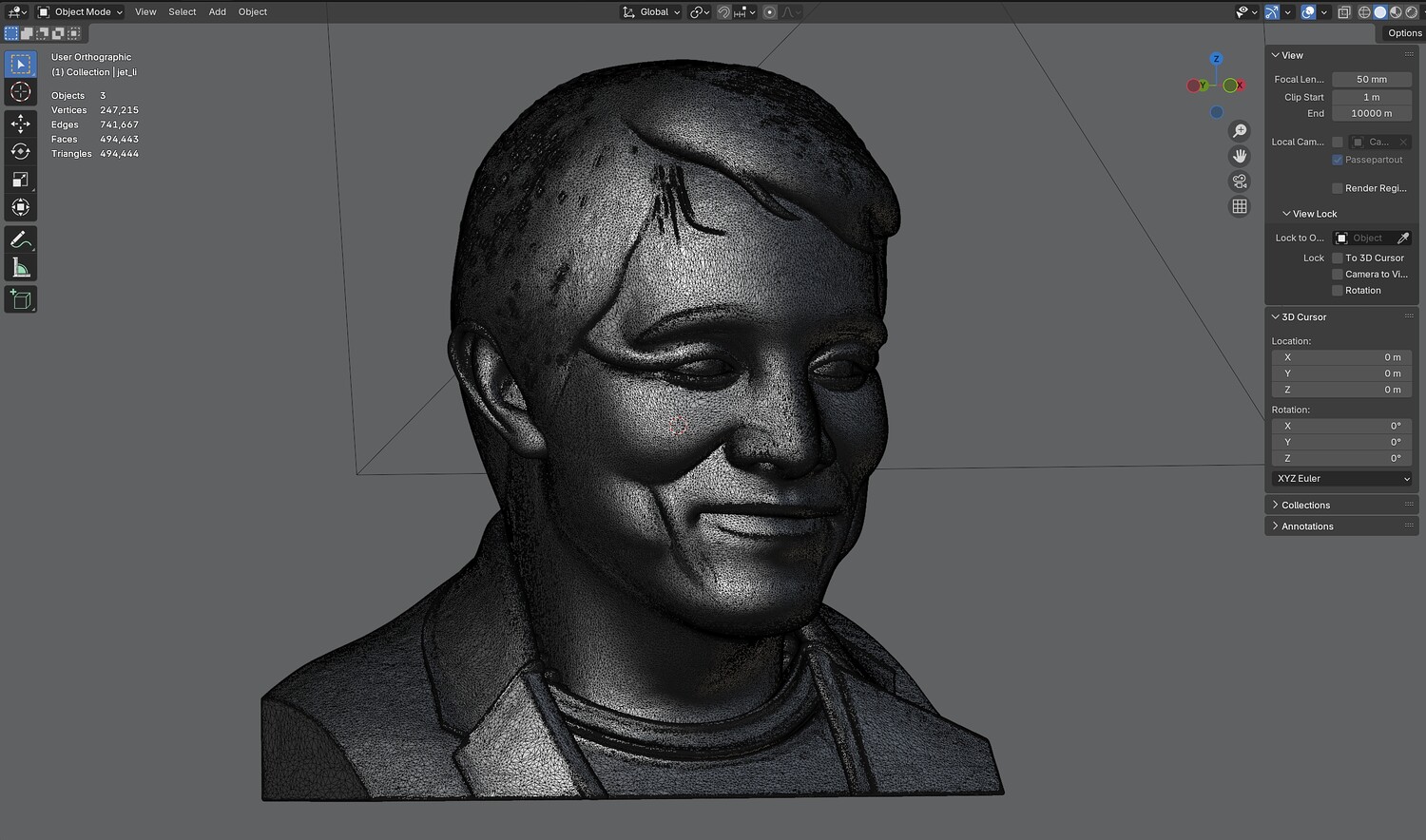Toggle camera view with camera icon
This screenshot has width=1426, height=840.
point(1240,181)
